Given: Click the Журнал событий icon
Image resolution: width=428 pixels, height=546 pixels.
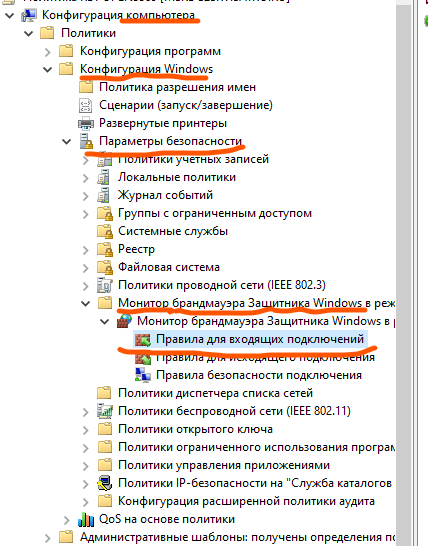Looking at the screenshot, I should [104, 195].
